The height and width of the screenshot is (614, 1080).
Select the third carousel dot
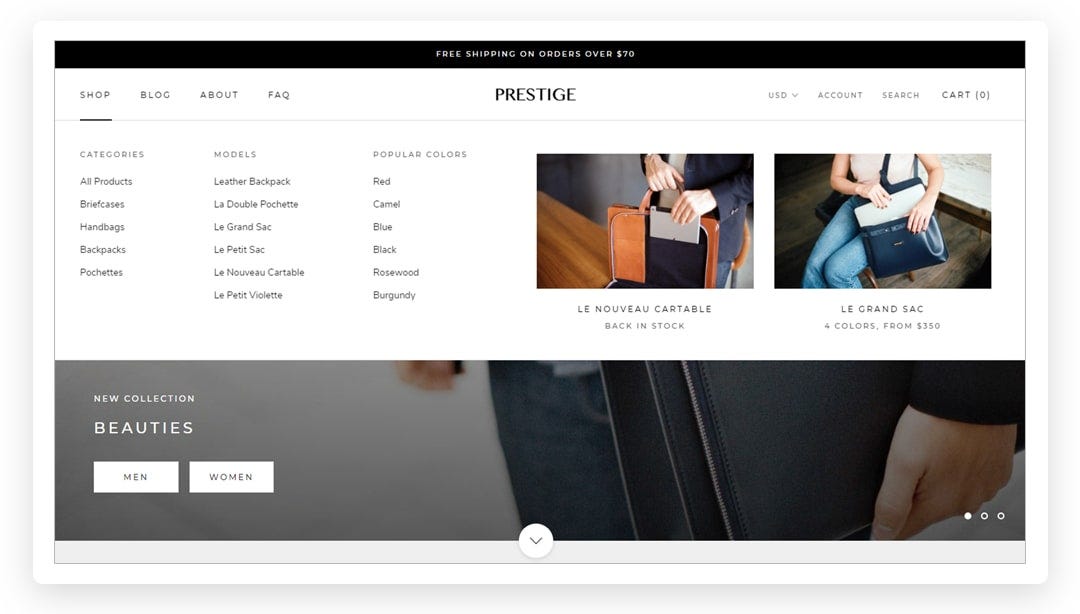click(1000, 516)
